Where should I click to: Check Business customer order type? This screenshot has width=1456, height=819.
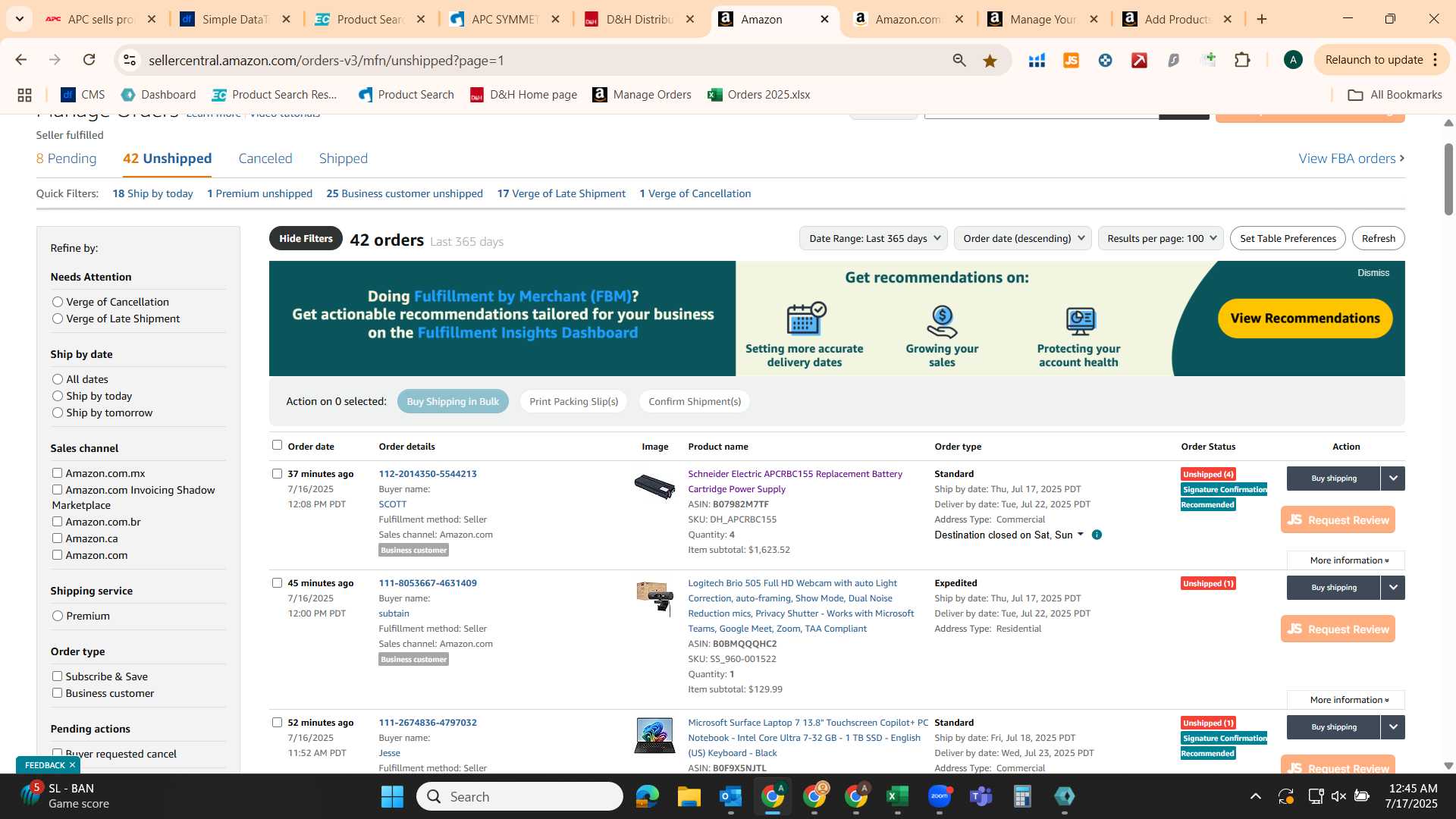(57, 692)
